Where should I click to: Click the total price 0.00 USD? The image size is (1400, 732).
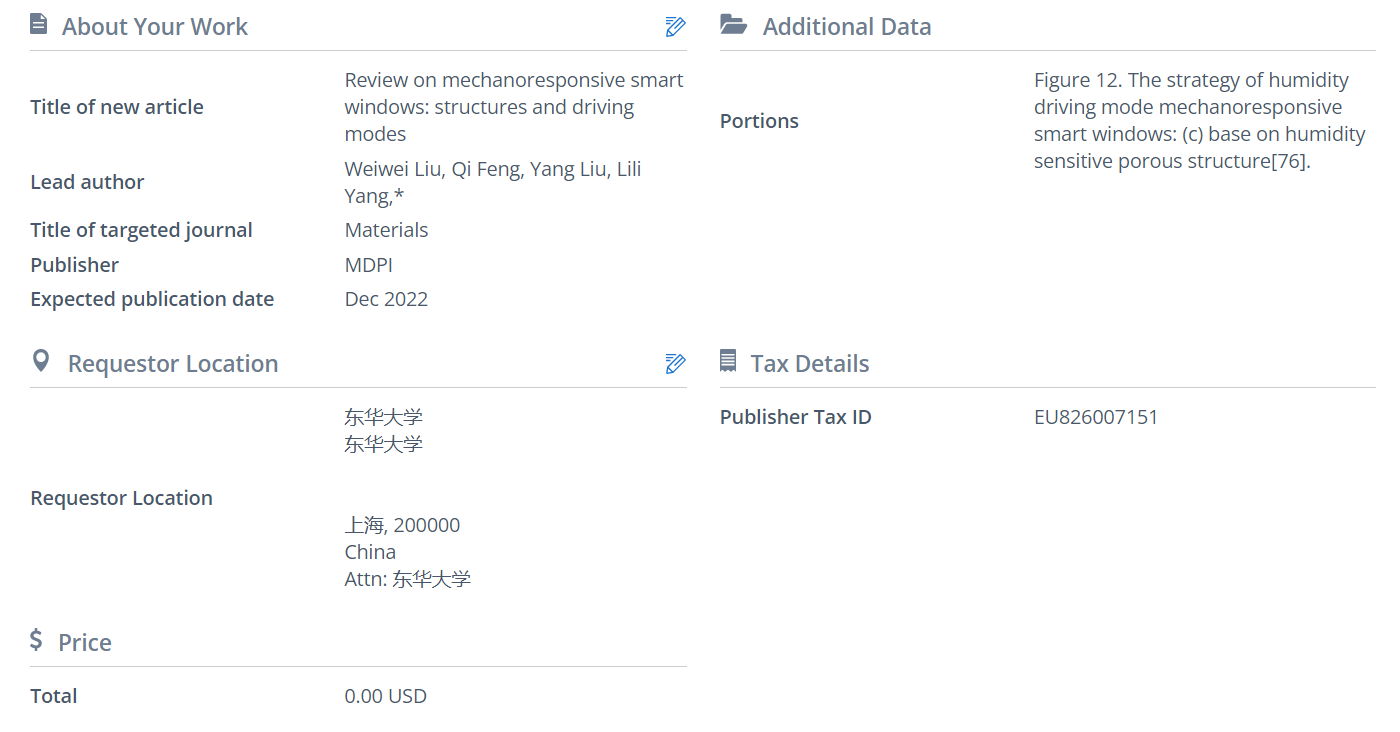385,696
